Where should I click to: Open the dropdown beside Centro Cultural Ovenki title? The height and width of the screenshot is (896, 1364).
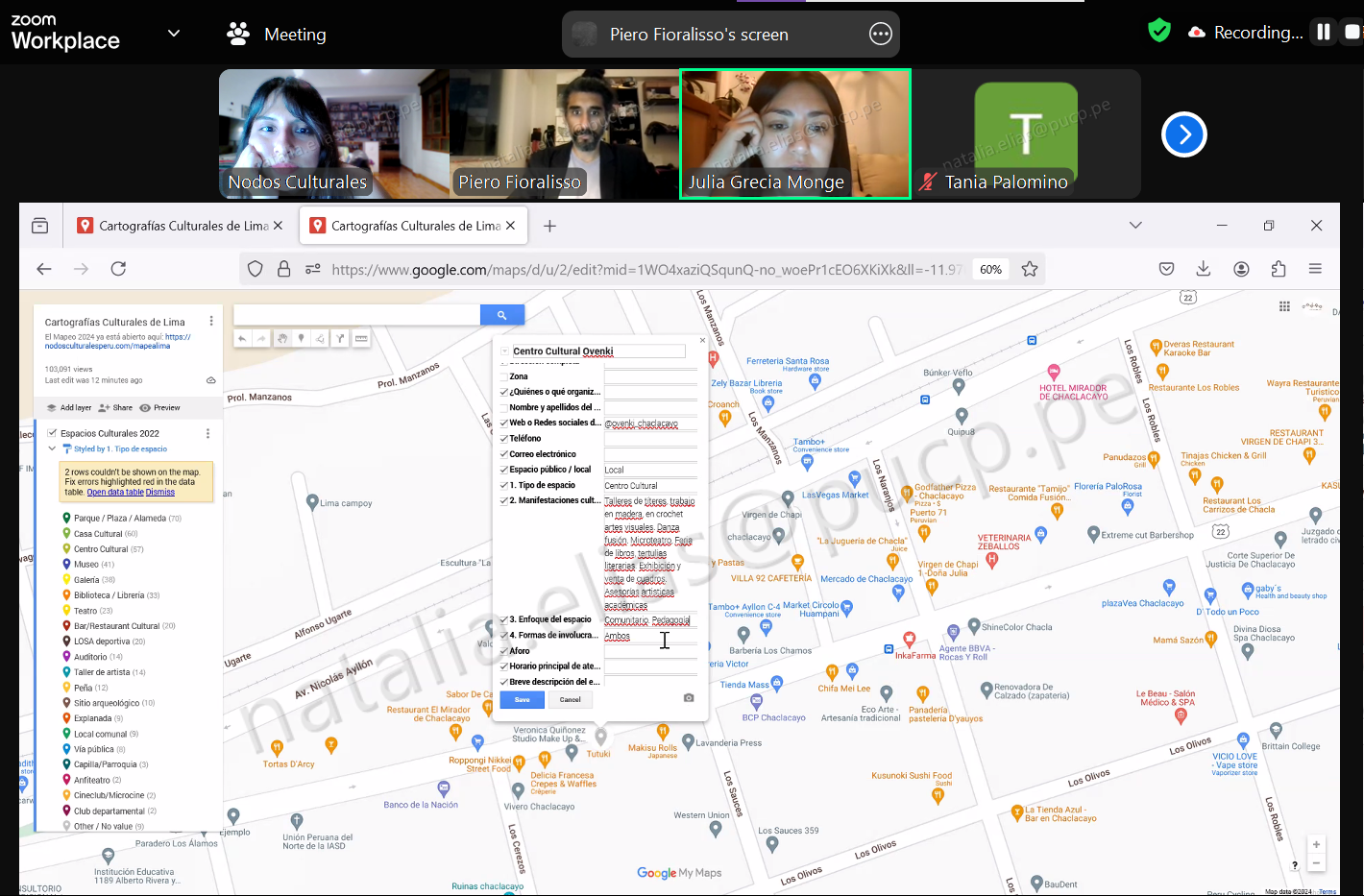pos(505,351)
